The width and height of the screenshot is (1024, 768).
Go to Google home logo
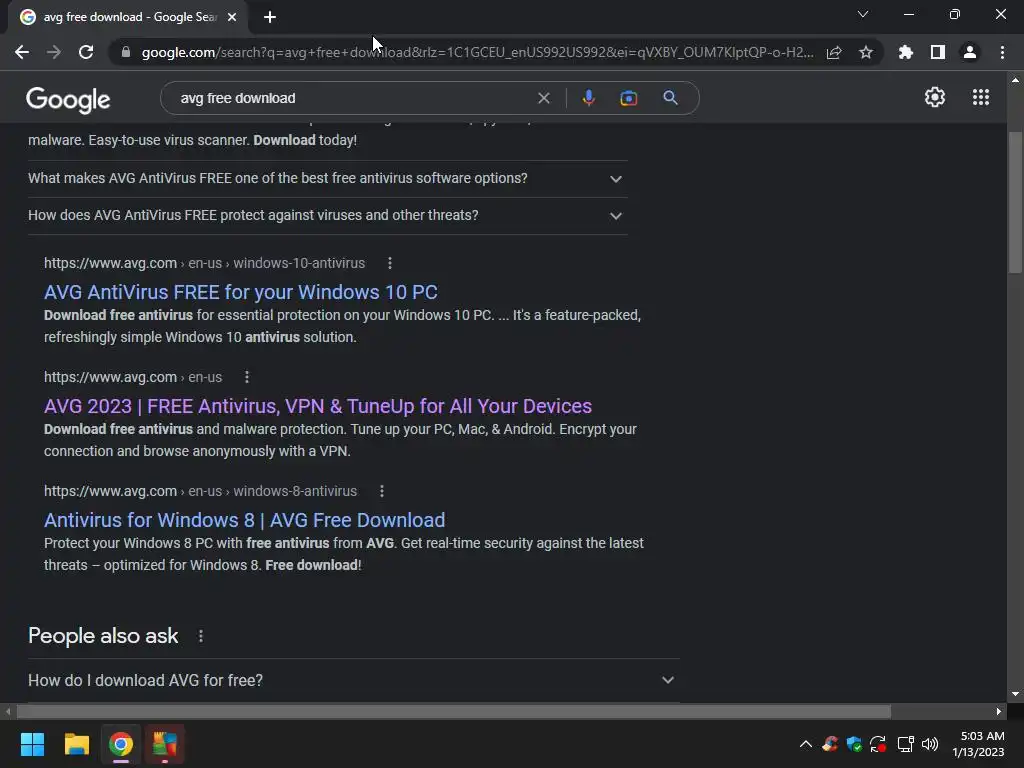click(68, 99)
